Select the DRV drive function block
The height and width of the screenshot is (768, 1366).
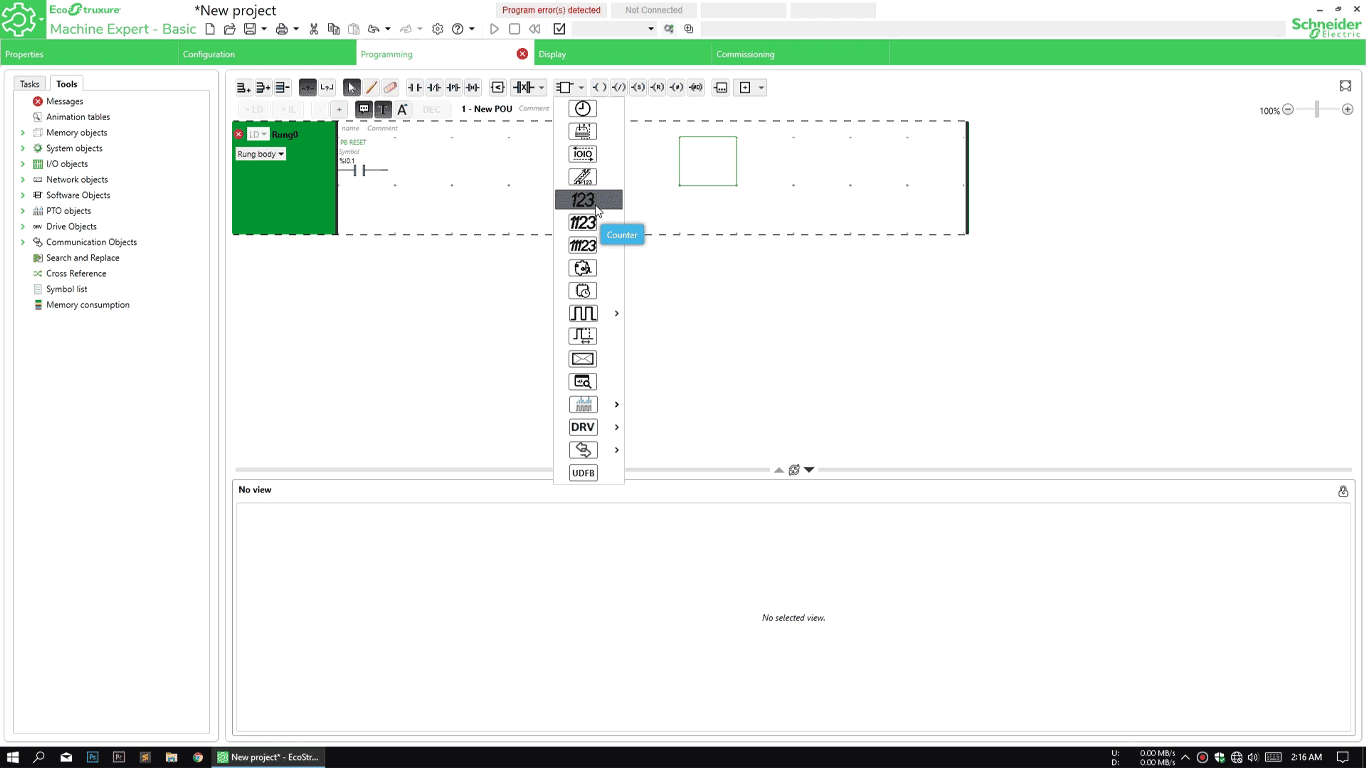click(x=583, y=427)
